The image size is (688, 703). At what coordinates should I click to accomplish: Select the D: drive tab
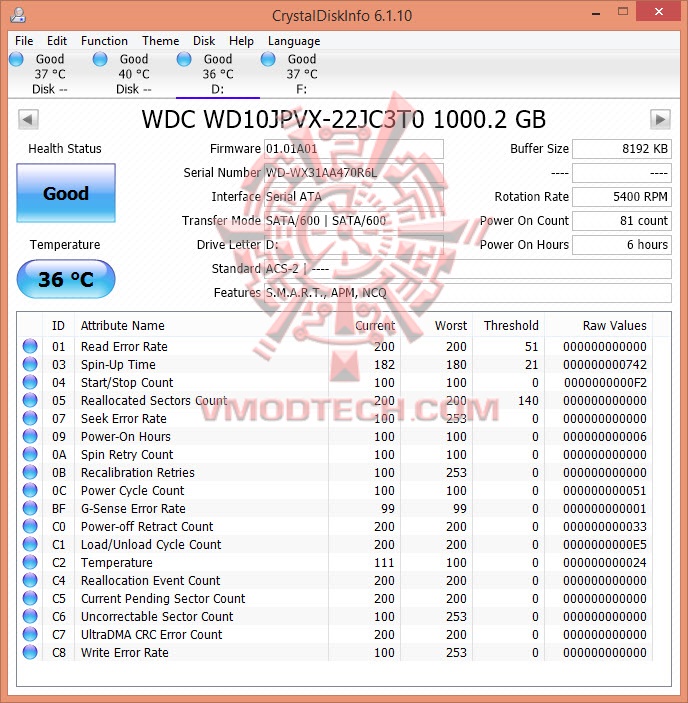218,74
